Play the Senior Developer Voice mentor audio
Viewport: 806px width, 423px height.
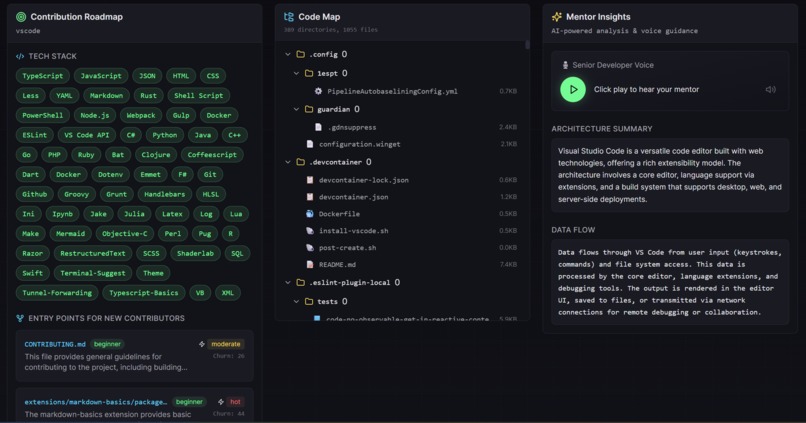coord(573,89)
